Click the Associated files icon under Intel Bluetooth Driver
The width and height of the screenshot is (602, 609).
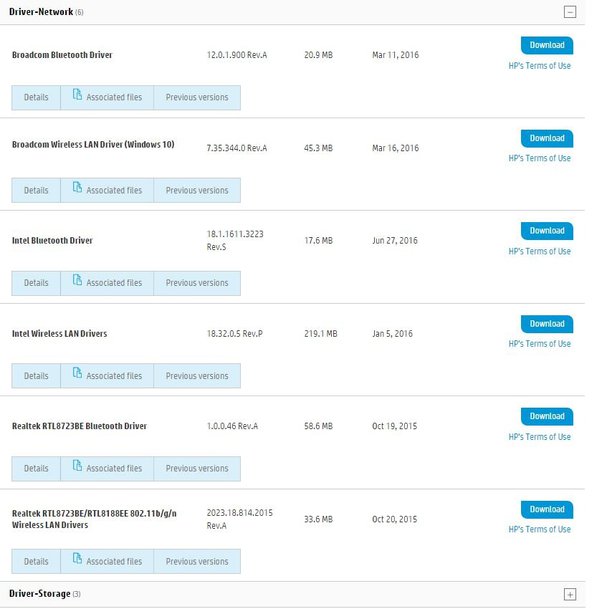(76, 282)
